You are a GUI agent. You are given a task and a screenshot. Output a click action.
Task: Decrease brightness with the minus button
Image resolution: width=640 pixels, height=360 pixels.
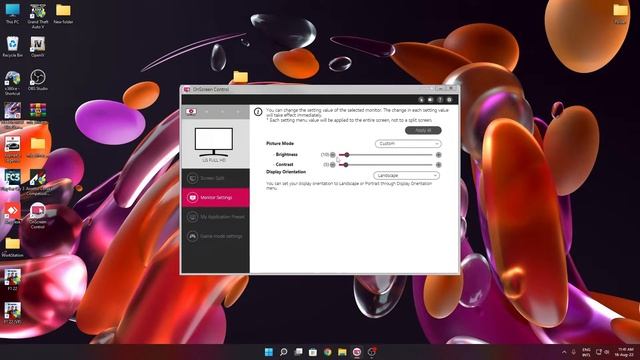(333, 155)
